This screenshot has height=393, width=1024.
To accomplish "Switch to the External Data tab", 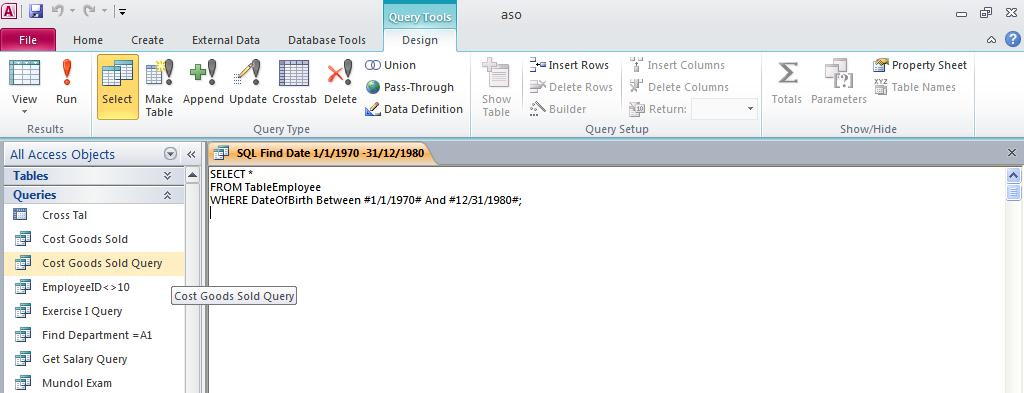I will click(226, 40).
